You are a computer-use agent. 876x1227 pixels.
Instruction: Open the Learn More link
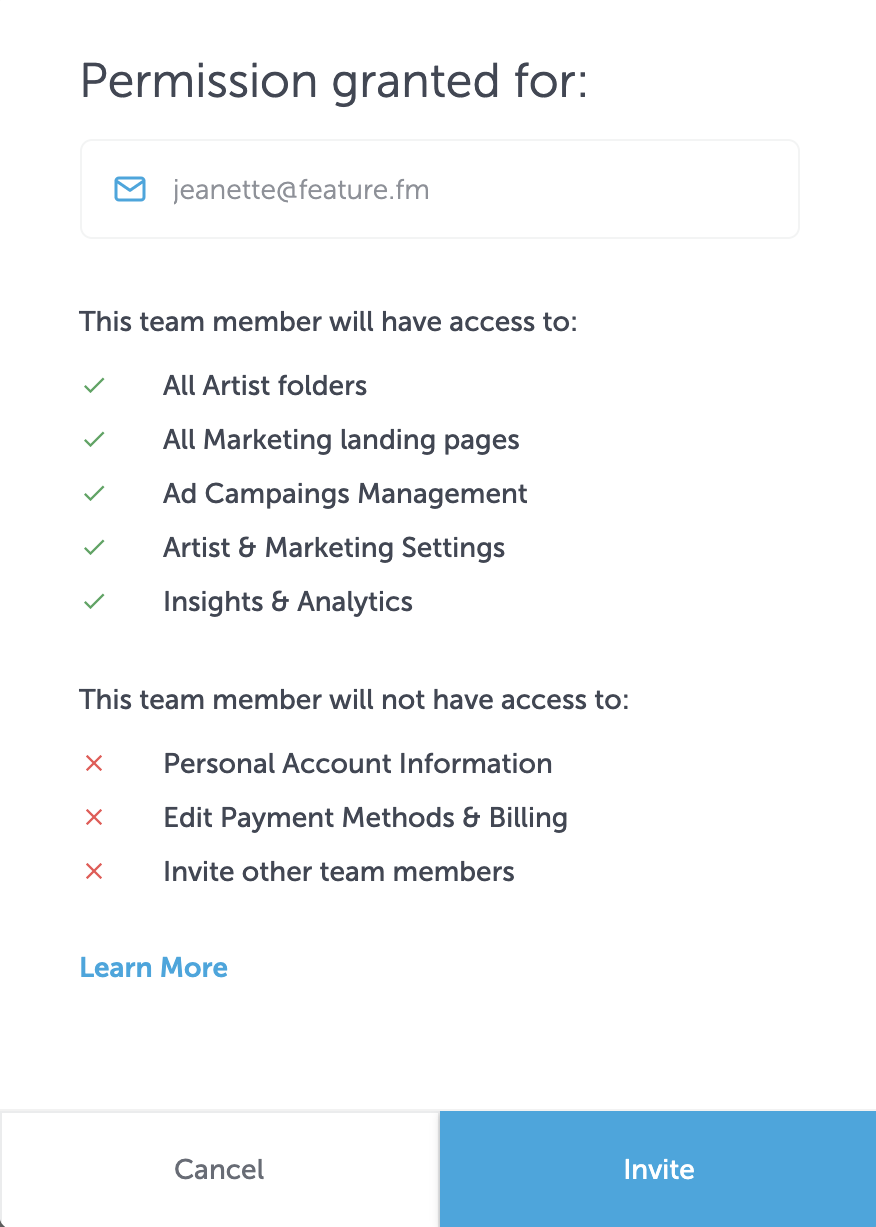pos(154,967)
